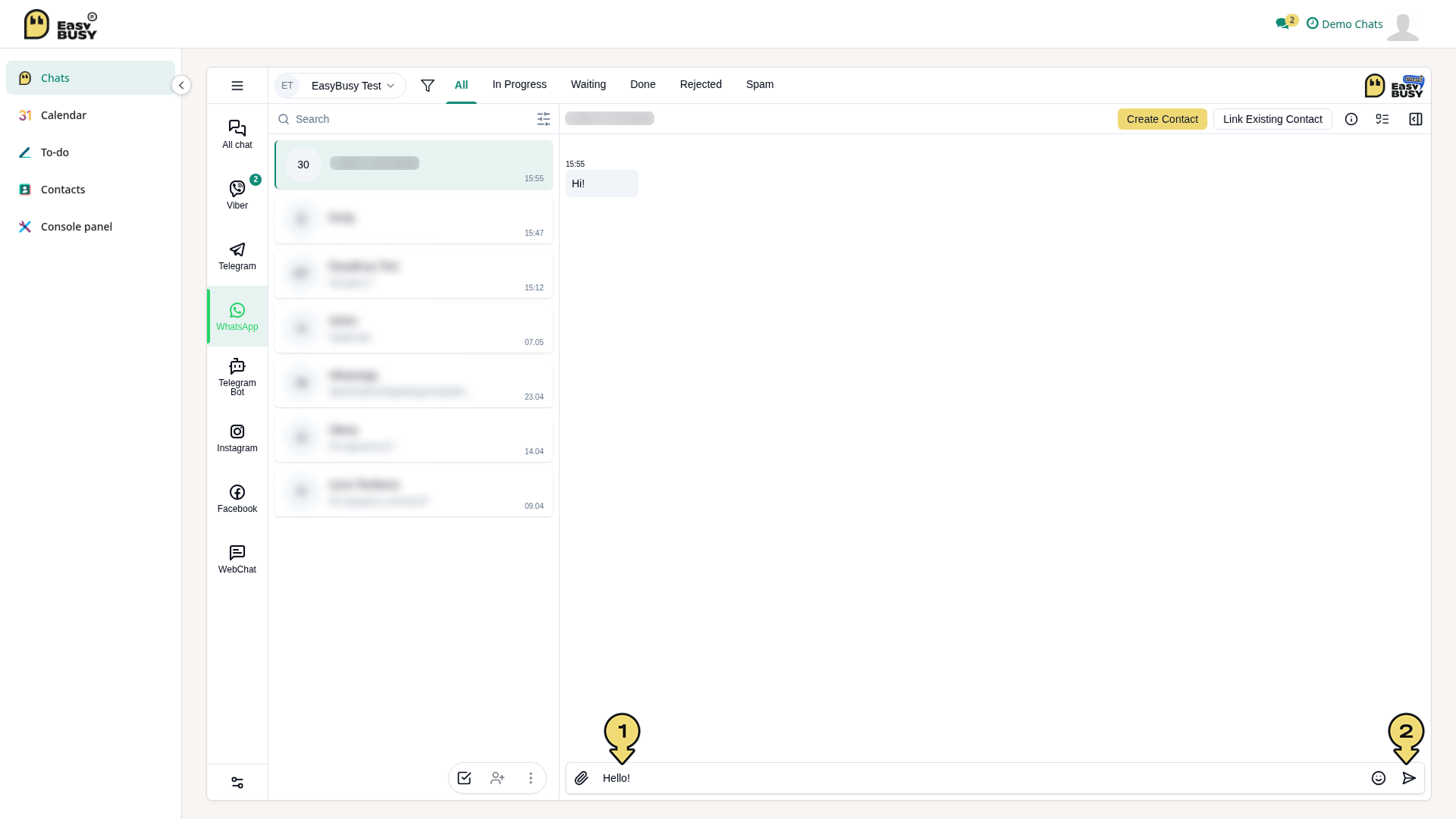The width and height of the screenshot is (1456, 819).
Task: Switch to the All tab
Action: [461, 85]
